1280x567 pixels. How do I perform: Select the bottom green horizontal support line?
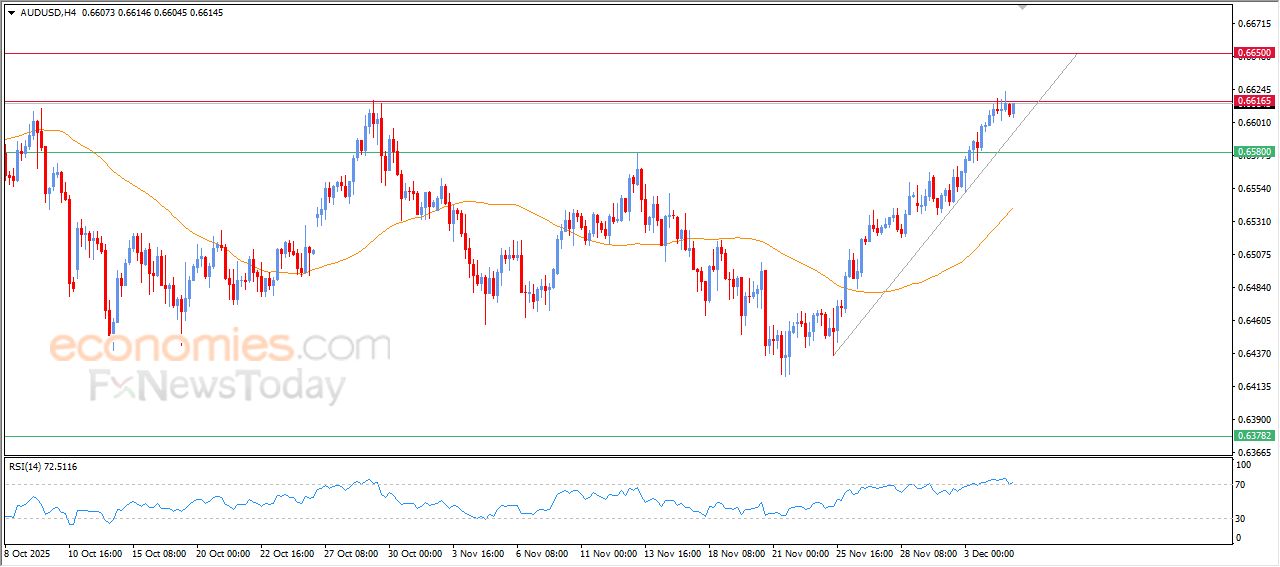[x=600, y=436]
